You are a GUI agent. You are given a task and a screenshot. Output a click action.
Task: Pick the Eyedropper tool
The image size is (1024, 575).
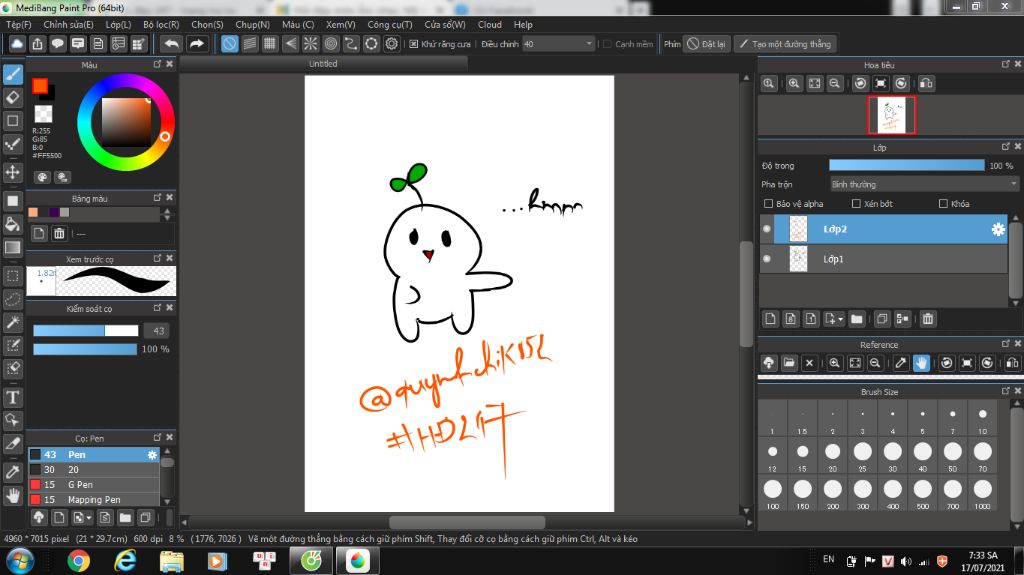[x=13, y=471]
